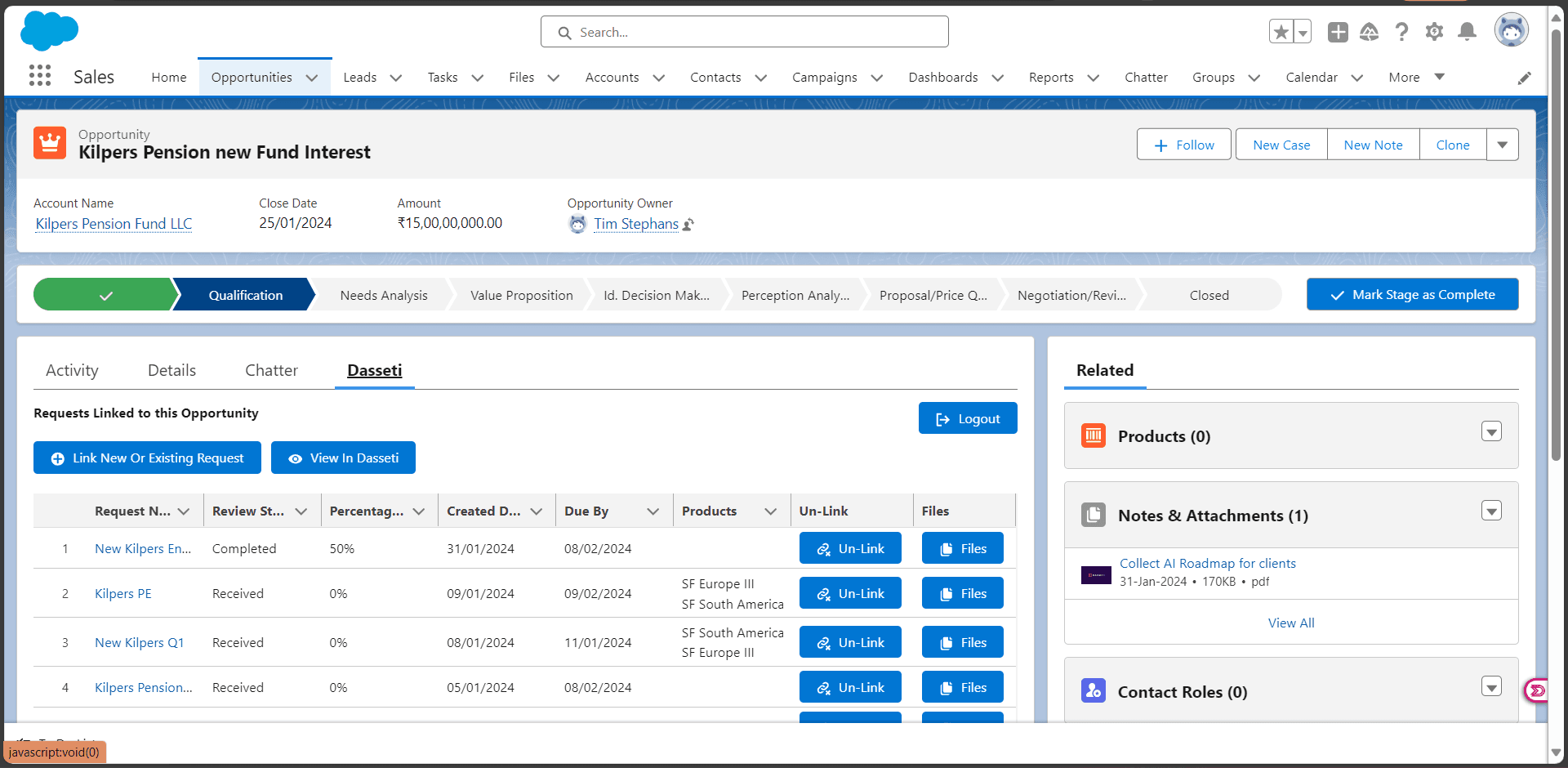Open the Kilpers PE request link
Image resolution: width=1568 pixels, height=768 pixels.
123,594
